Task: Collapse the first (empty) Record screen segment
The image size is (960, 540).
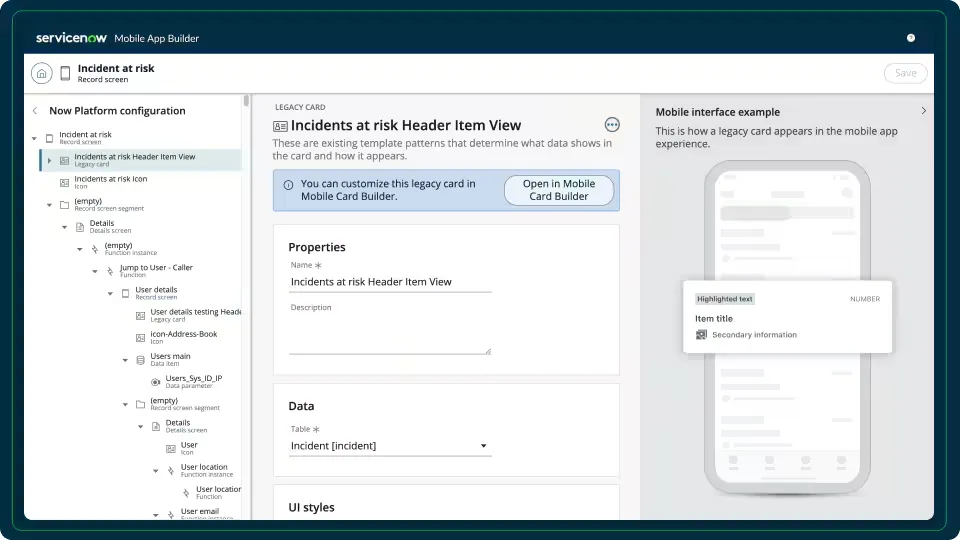Action: click(50, 205)
